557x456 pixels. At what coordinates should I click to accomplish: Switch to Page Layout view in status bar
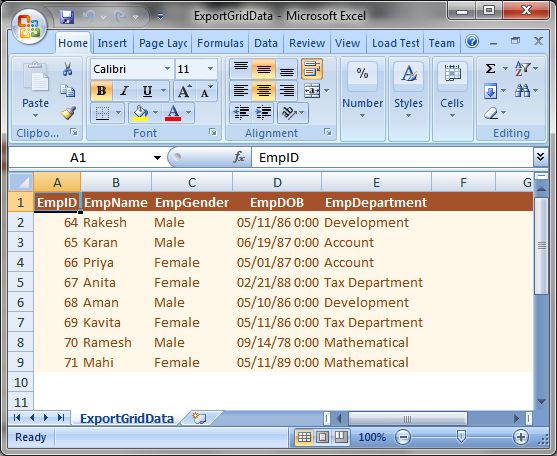pos(322,437)
